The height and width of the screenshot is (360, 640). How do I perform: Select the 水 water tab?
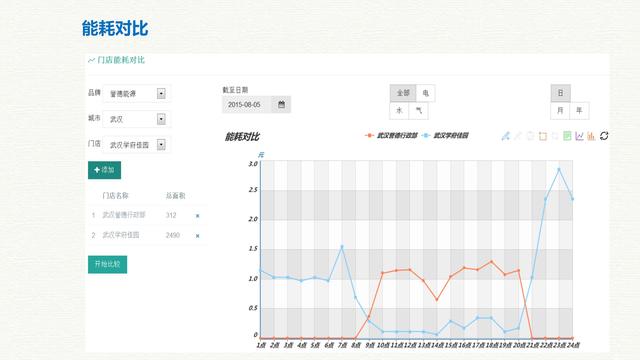click(x=399, y=111)
